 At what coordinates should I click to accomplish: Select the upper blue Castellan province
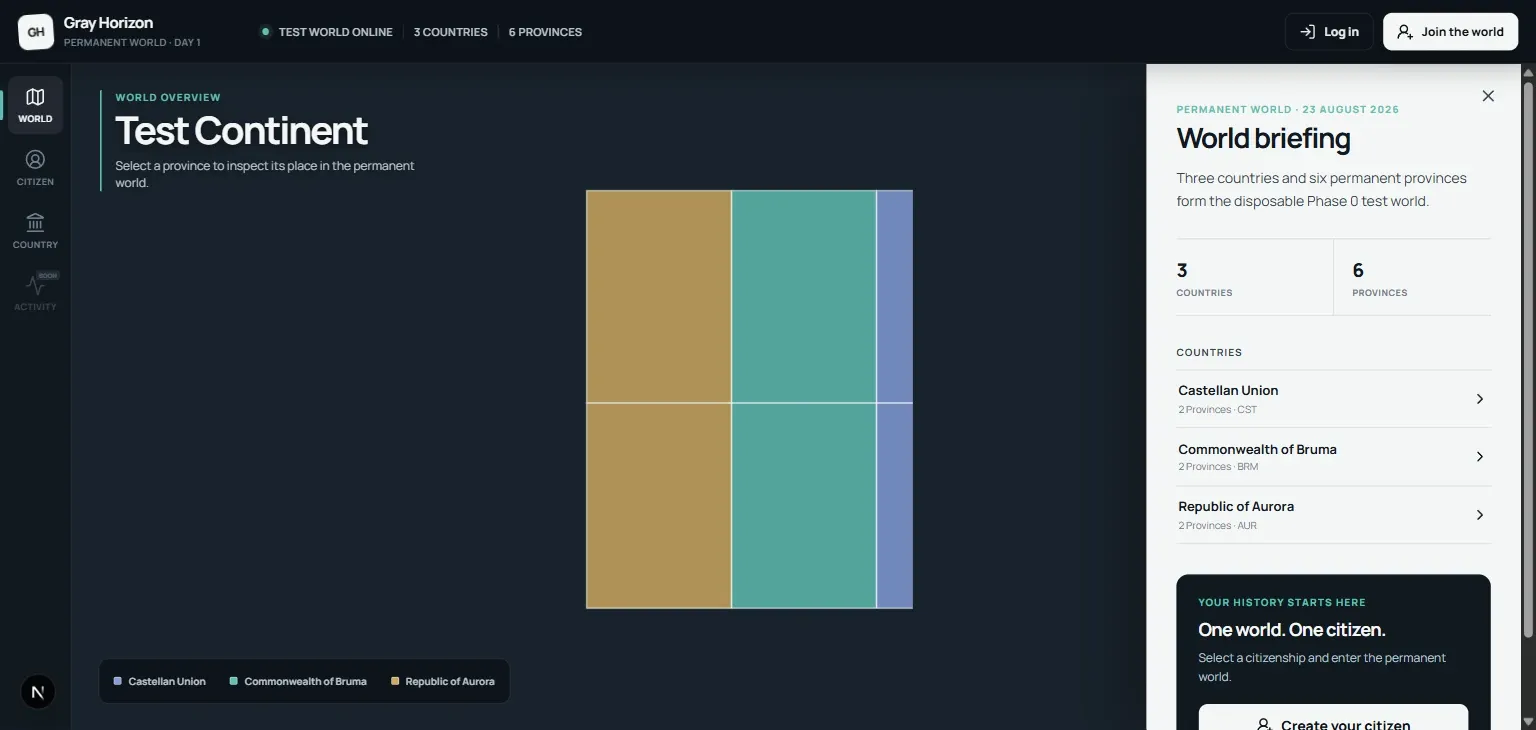point(895,296)
